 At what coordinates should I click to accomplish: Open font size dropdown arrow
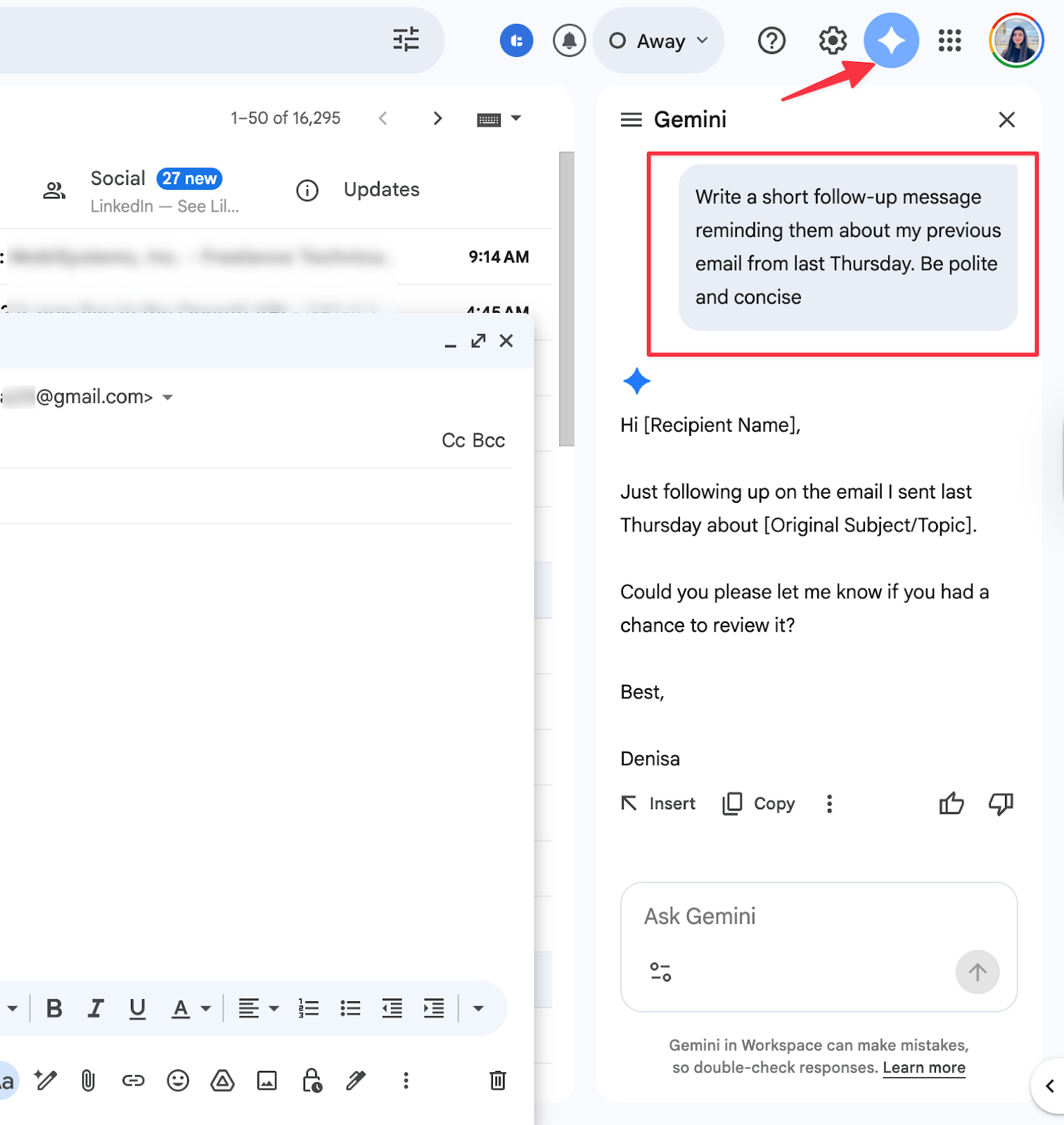coord(12,1008)
